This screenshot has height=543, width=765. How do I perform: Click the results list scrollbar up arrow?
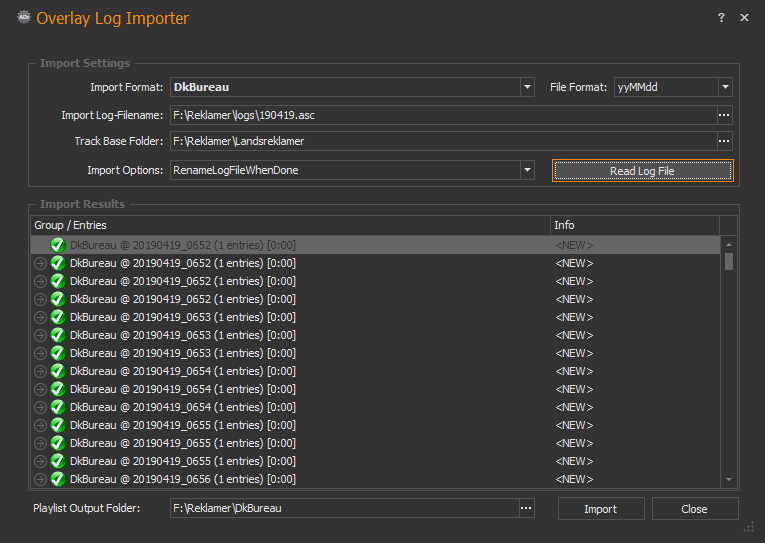point(728,244)
